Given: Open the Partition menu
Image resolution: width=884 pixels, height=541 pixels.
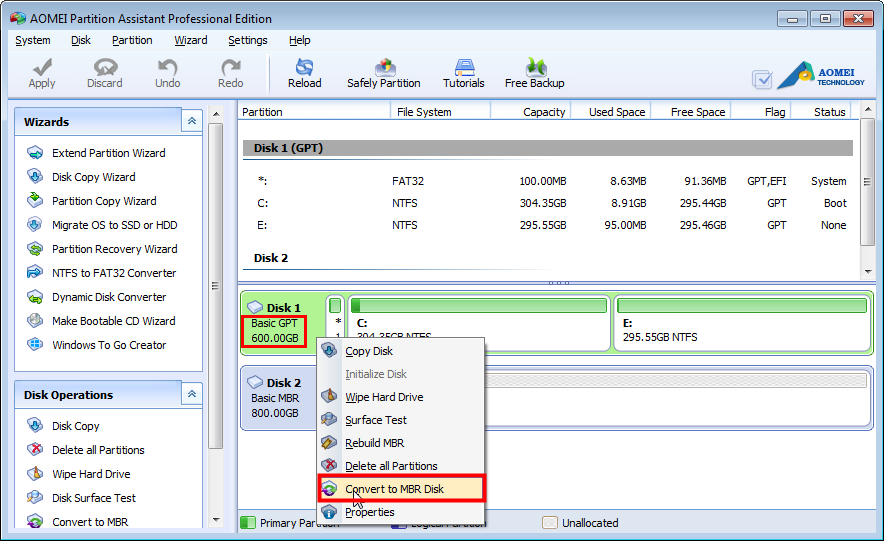Looking at the screenshot, I should [x=132, y=40].
